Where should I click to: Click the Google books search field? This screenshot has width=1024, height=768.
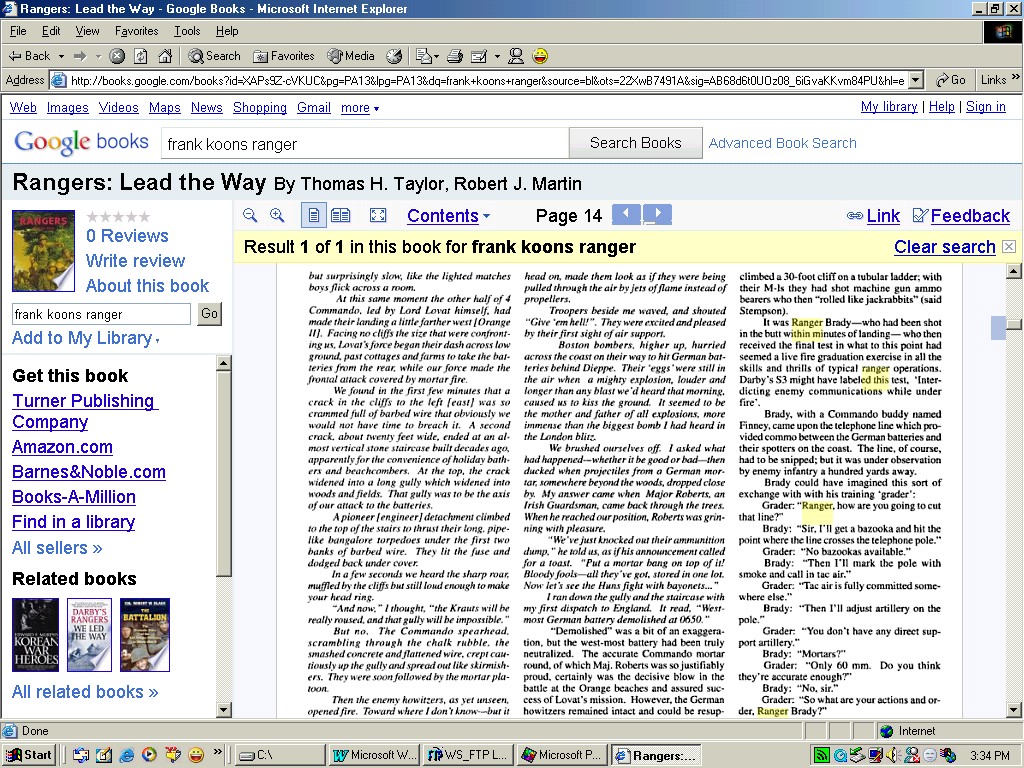coord(365,144)
